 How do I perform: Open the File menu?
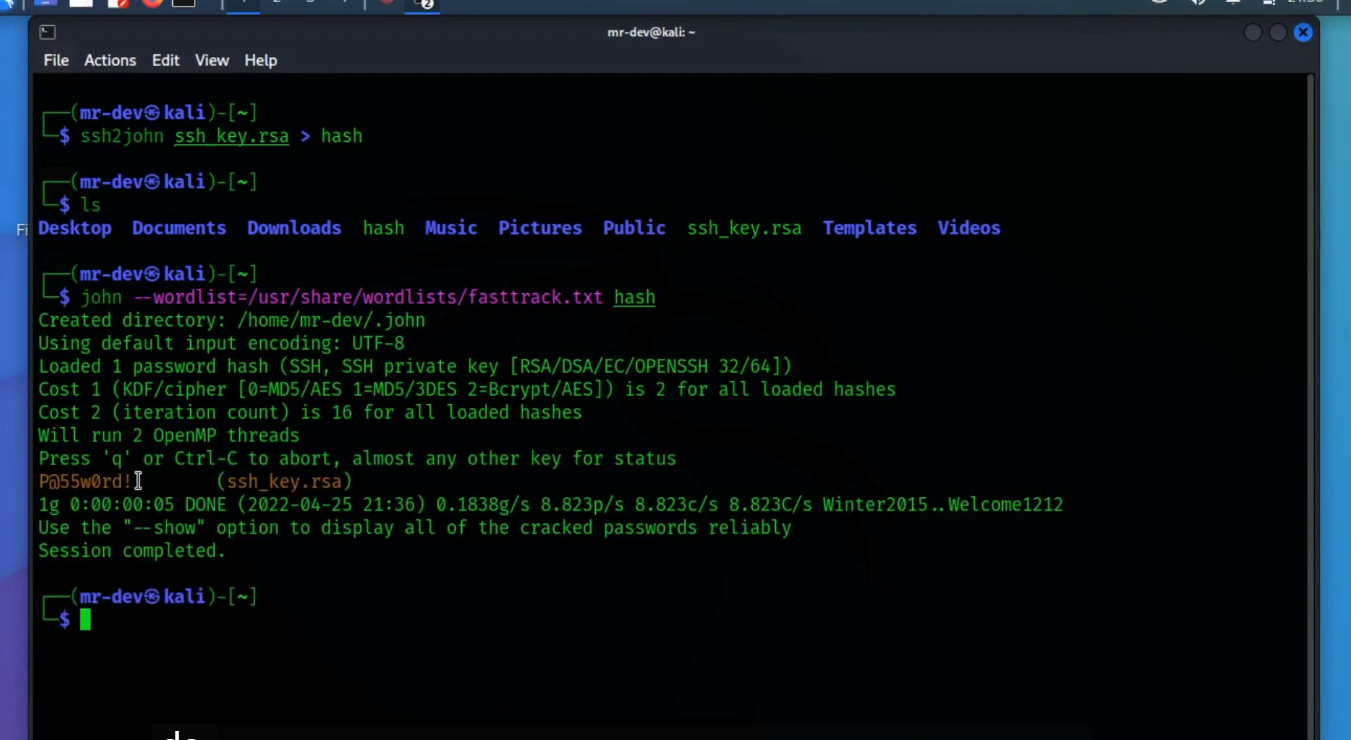click(56, 60)
